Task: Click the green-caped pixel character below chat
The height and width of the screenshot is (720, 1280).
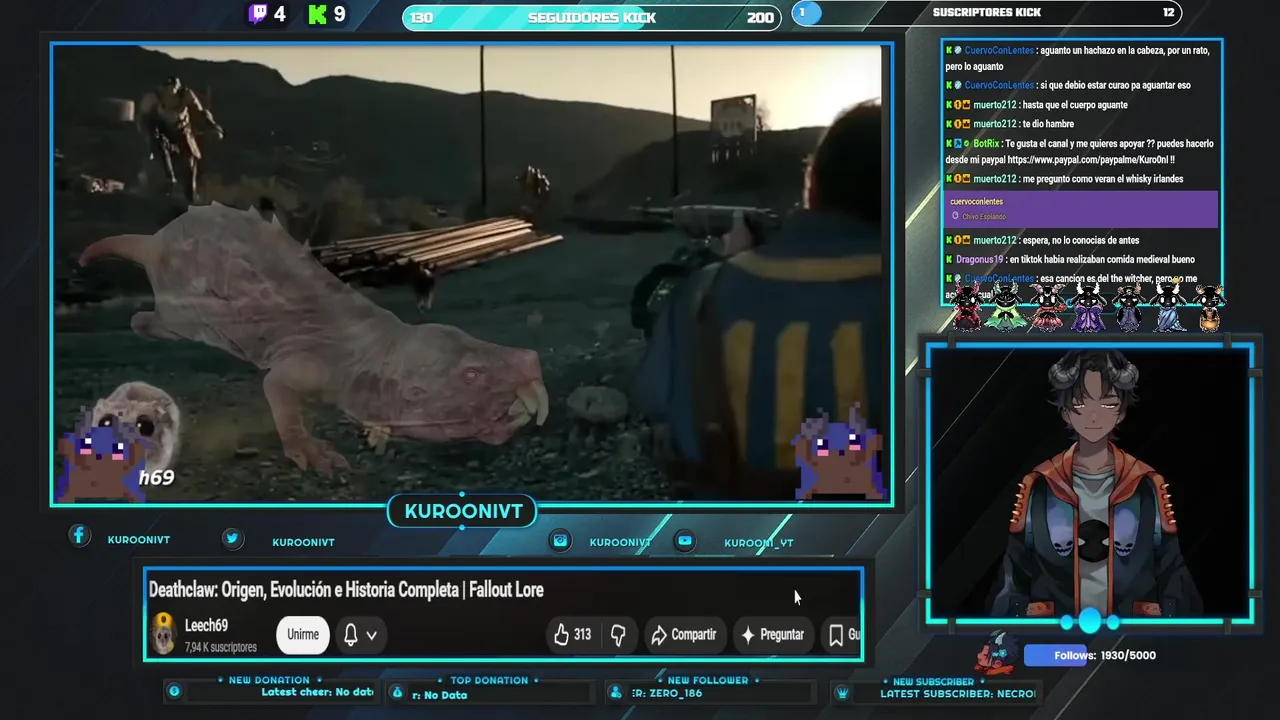Action: click(1005, 307)
